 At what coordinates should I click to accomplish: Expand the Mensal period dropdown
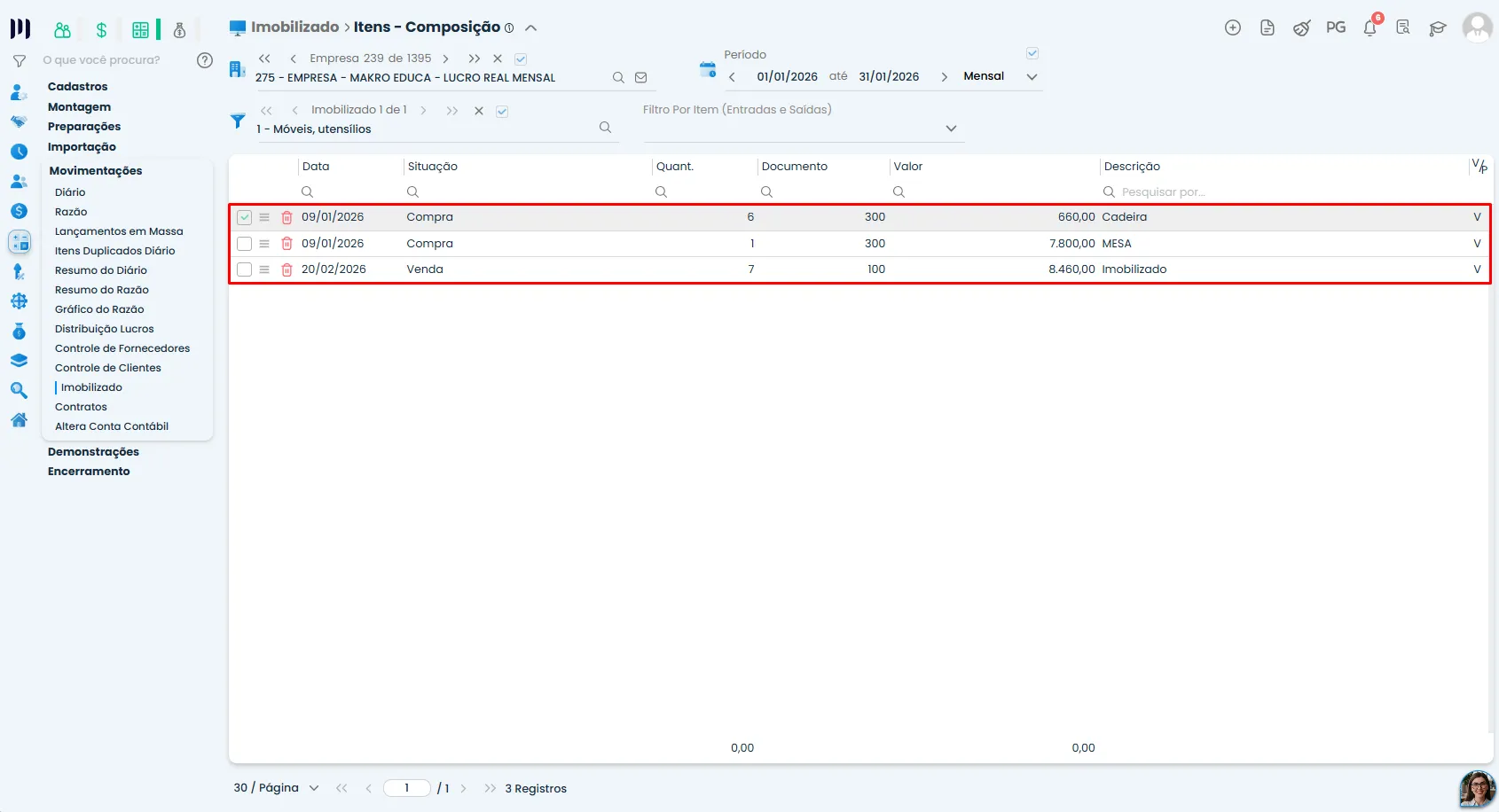pos(1032,77)
